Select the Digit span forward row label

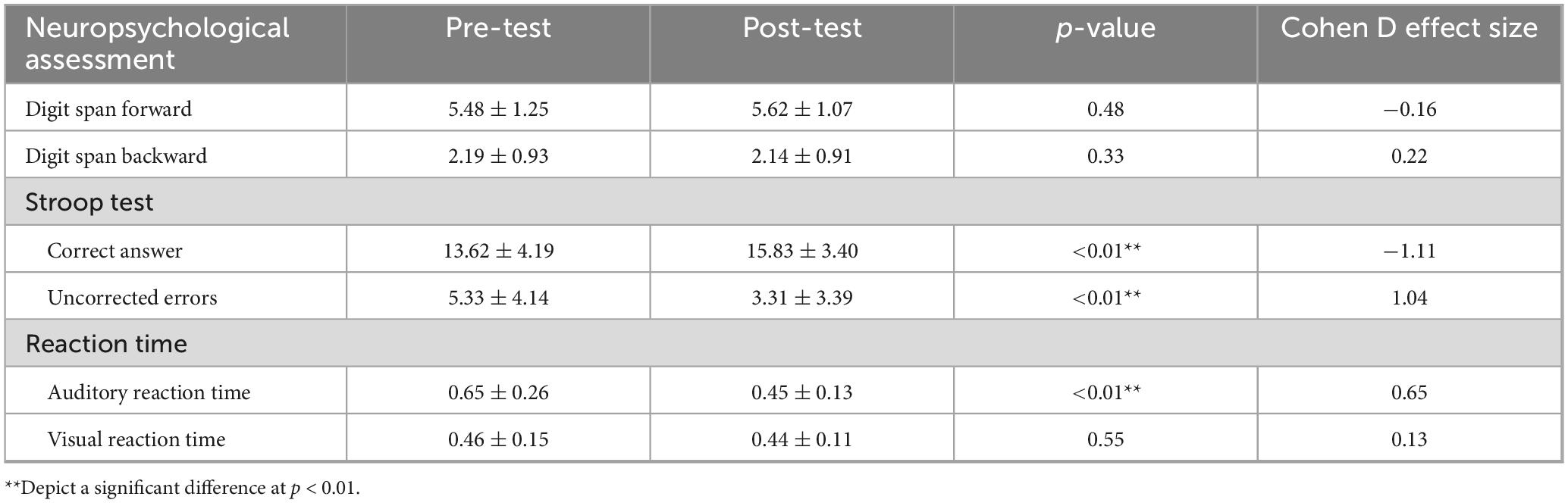tap(108, 109)
